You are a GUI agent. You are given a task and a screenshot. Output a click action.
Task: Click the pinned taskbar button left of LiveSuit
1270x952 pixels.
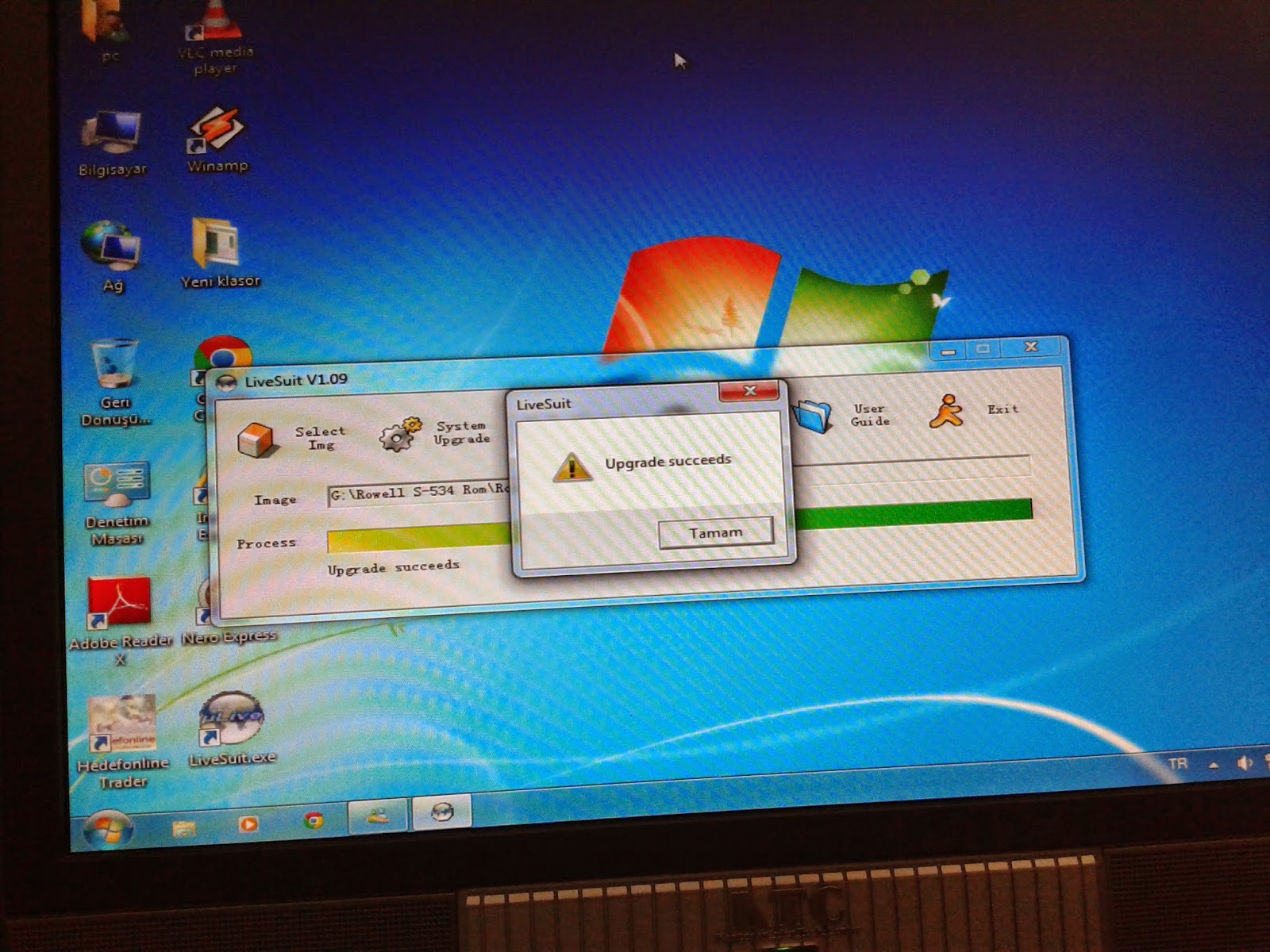pos(379,816)
